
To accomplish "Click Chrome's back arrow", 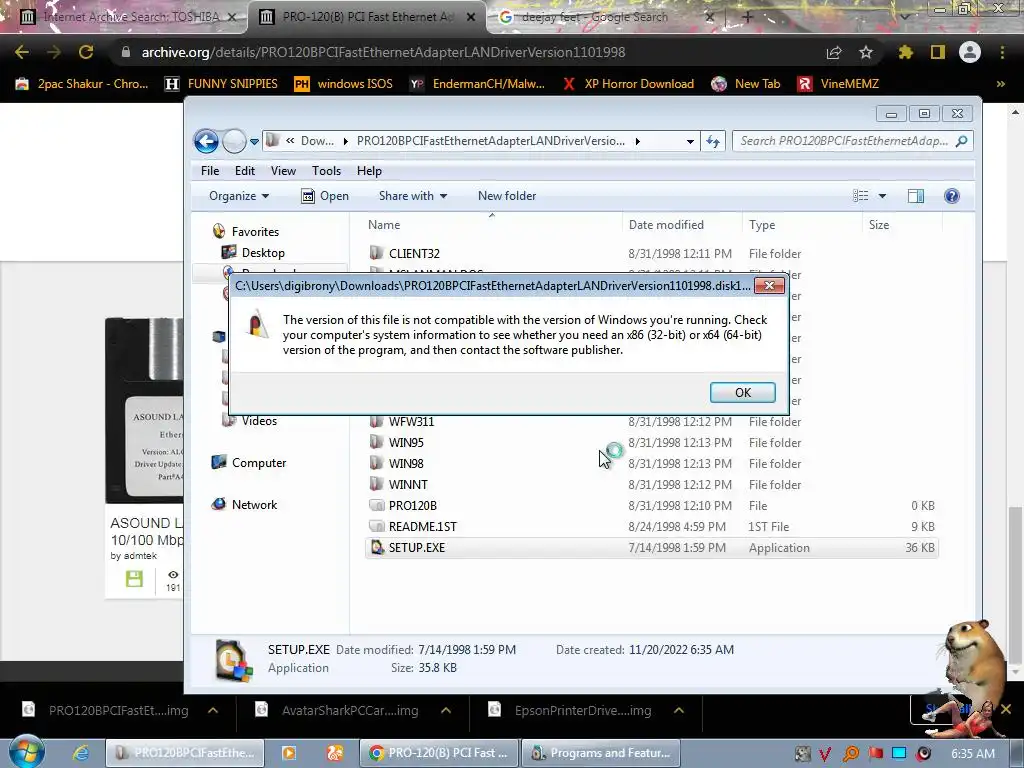I will pyautogui.click(x=22, y=52).
